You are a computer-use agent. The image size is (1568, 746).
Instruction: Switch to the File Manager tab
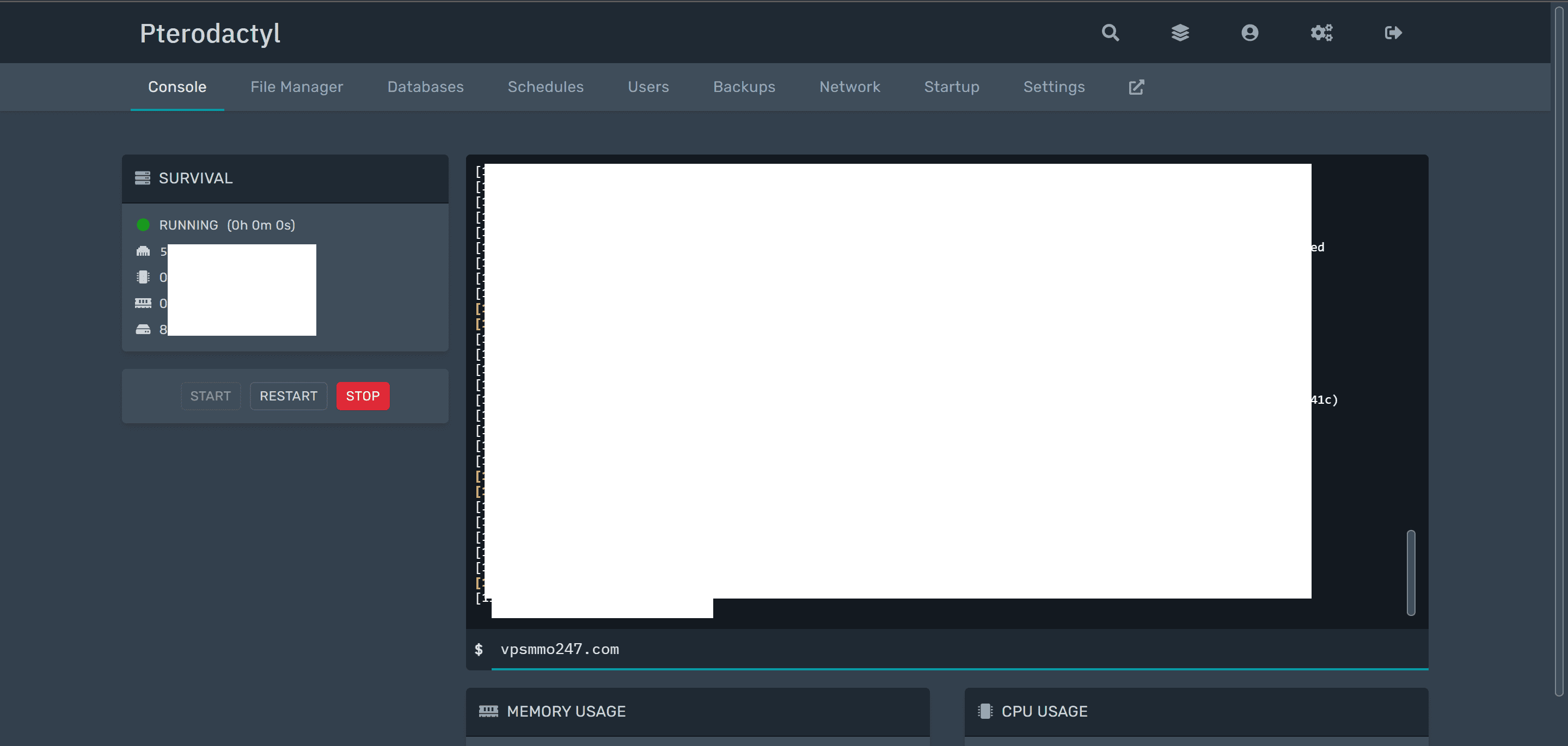pos(296,87)
